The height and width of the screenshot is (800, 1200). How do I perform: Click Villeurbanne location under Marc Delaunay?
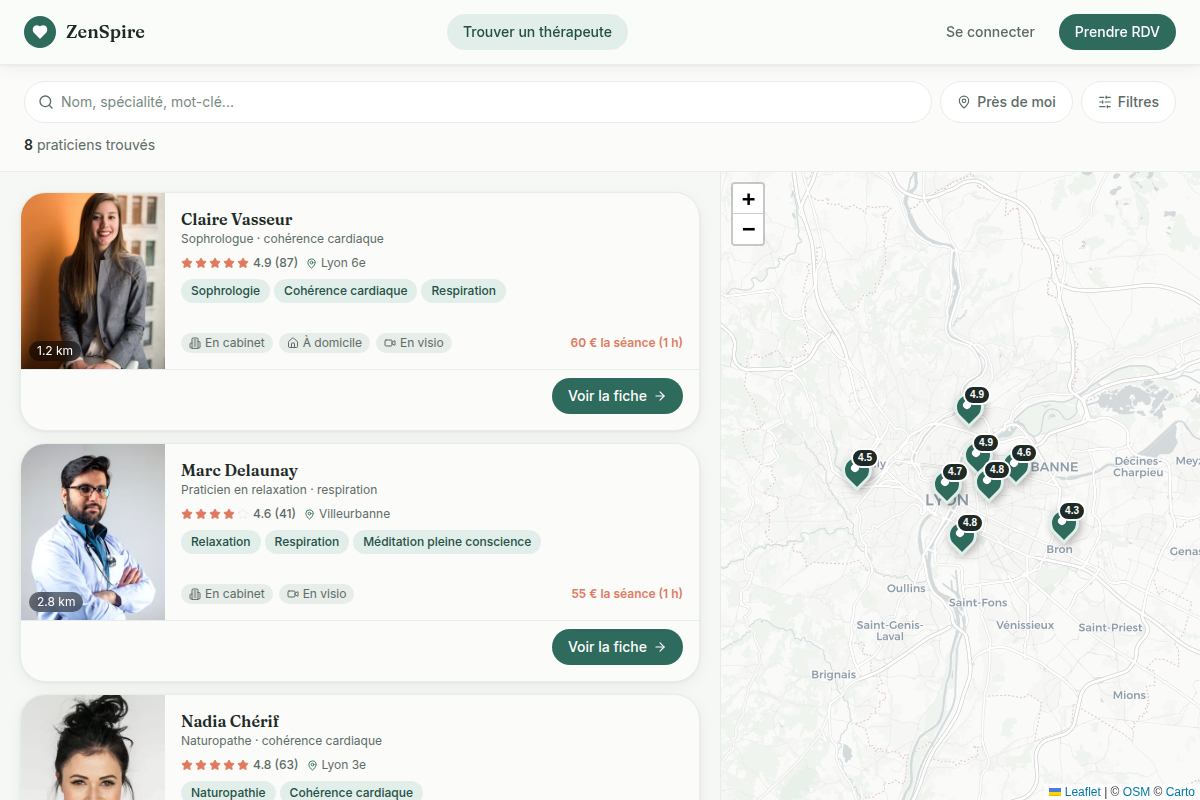[x=347, y=514]
